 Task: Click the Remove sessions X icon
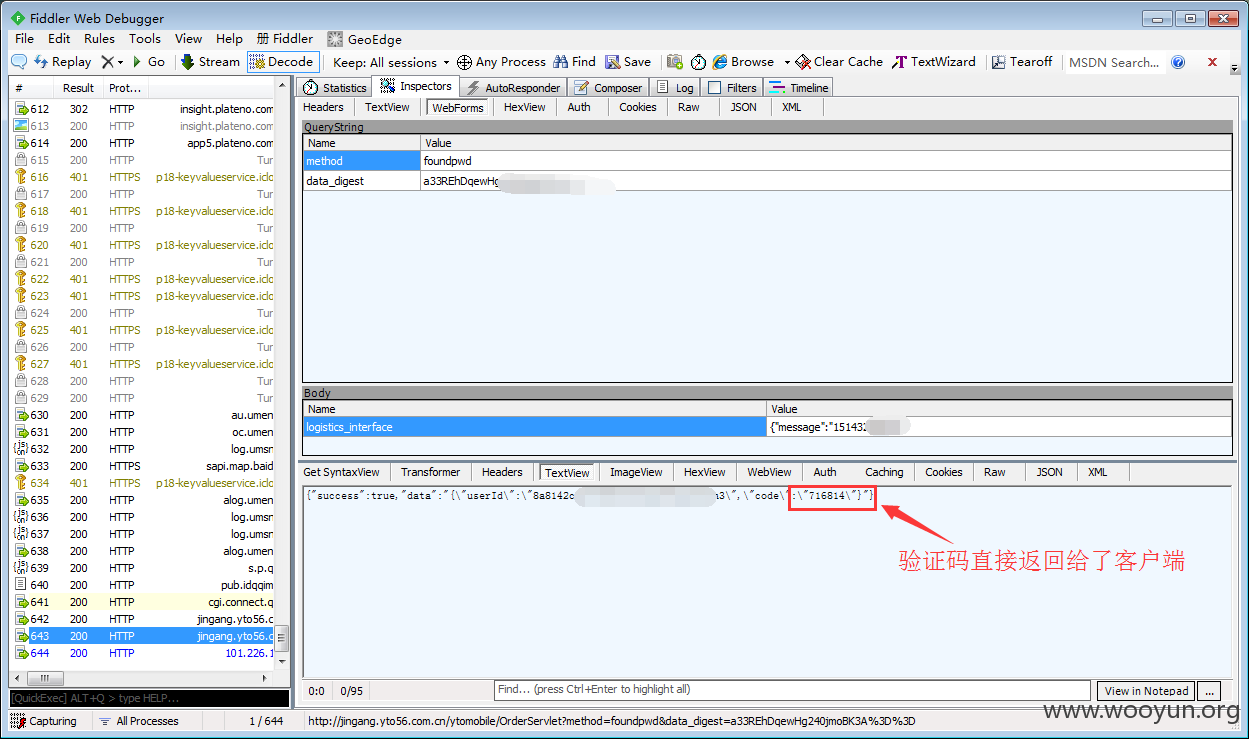point(107,62)
